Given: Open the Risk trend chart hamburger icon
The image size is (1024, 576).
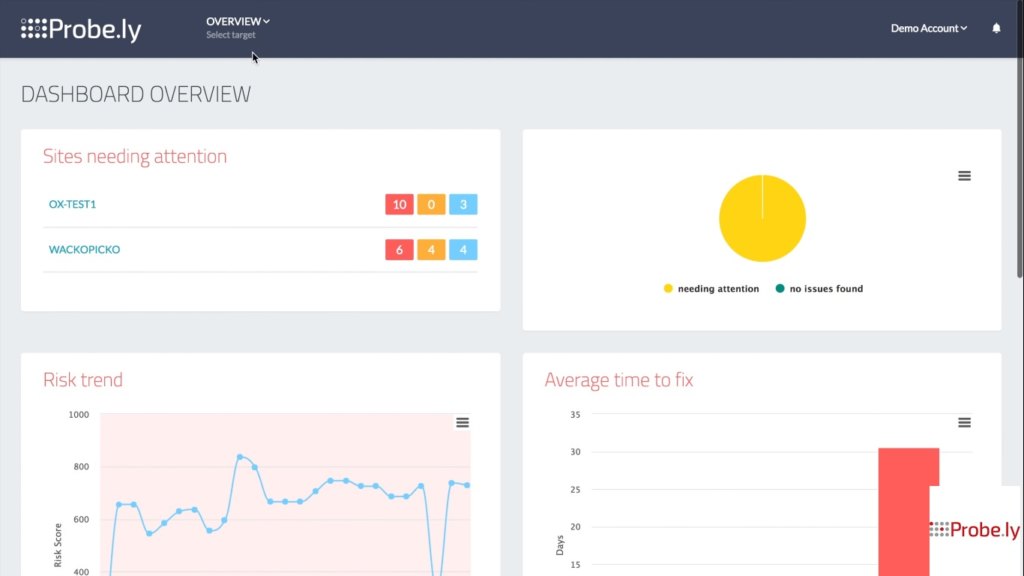Looking at the screenshot, I should coord(462,422).
